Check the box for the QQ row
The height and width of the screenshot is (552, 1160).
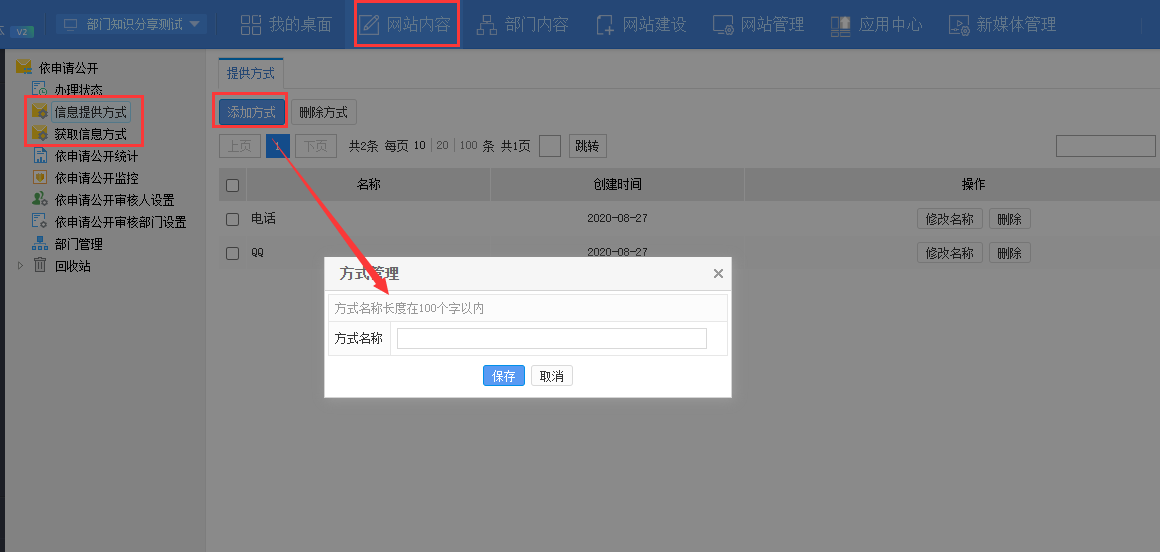[233, 254]
